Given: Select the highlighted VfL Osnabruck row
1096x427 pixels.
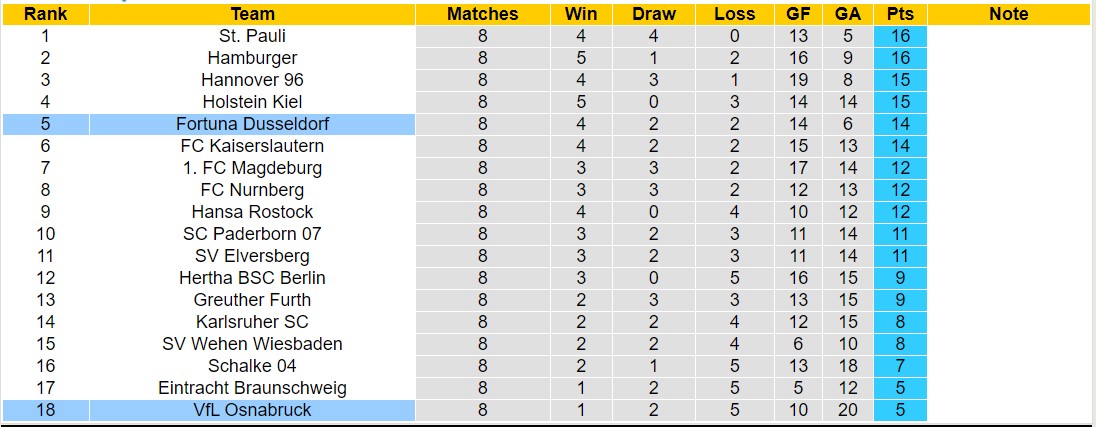Looking at the screenshot, I should pyautogui.click(x=252, y=410).
